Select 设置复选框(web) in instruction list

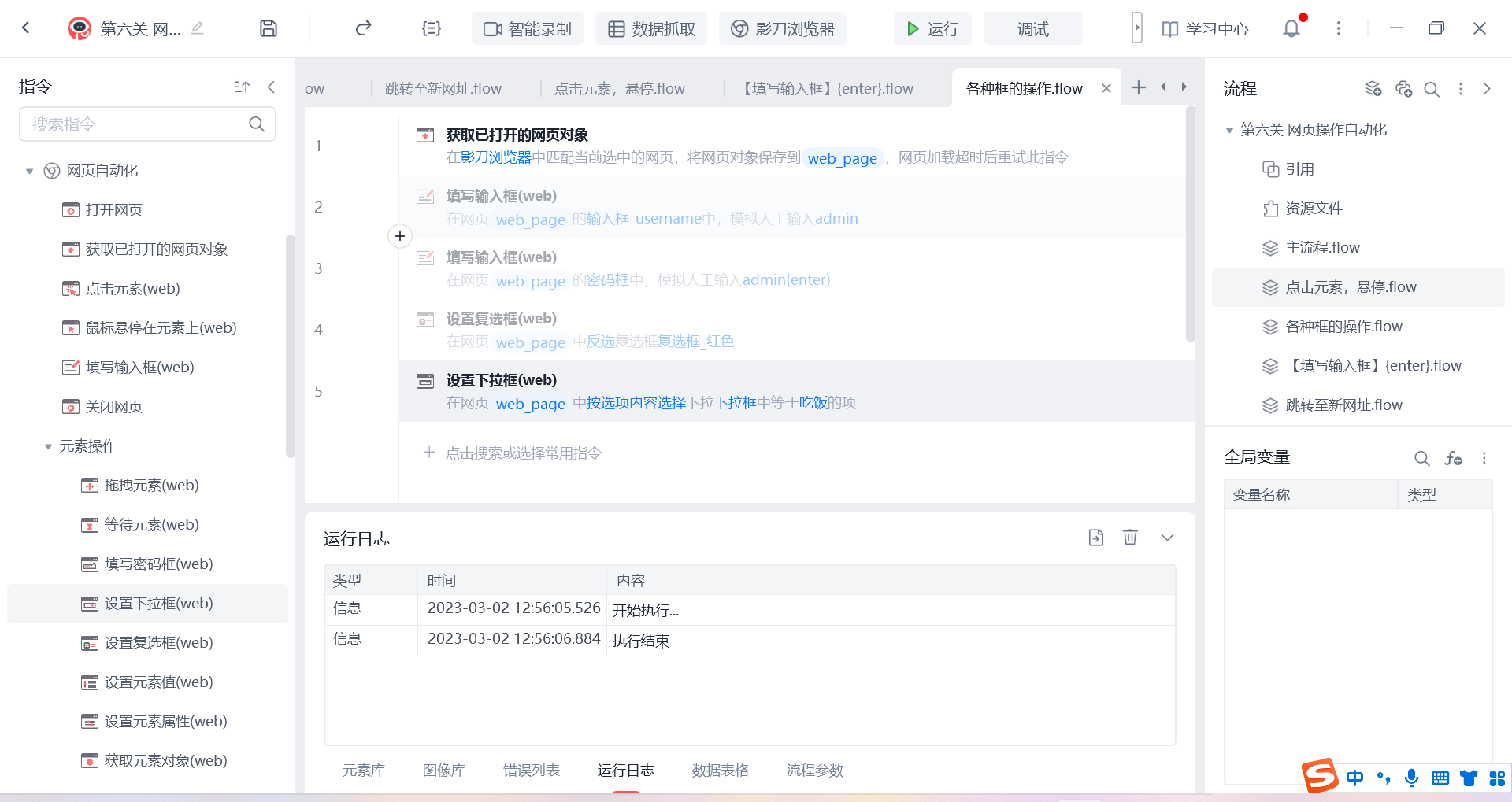(x=147, y=643)
